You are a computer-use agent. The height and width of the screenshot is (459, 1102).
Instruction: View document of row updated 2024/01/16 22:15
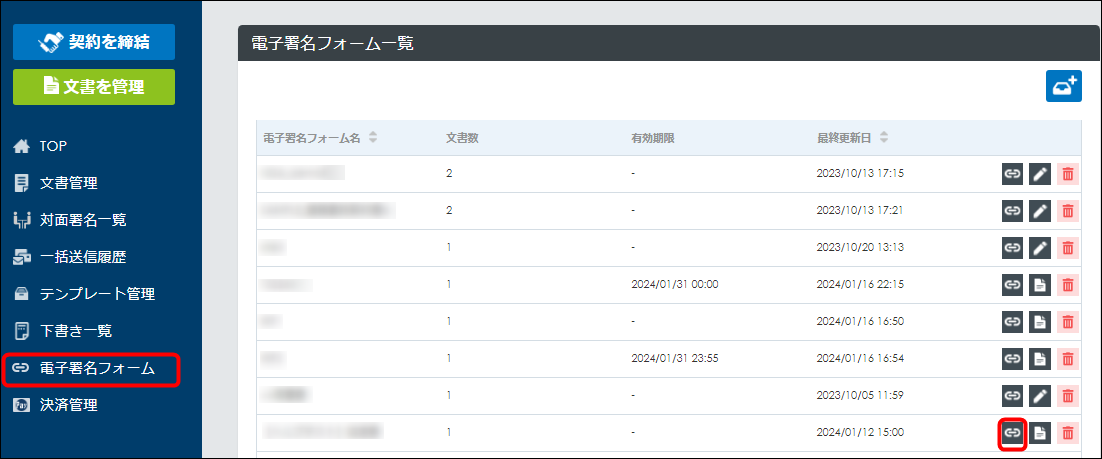(1040, 285)
